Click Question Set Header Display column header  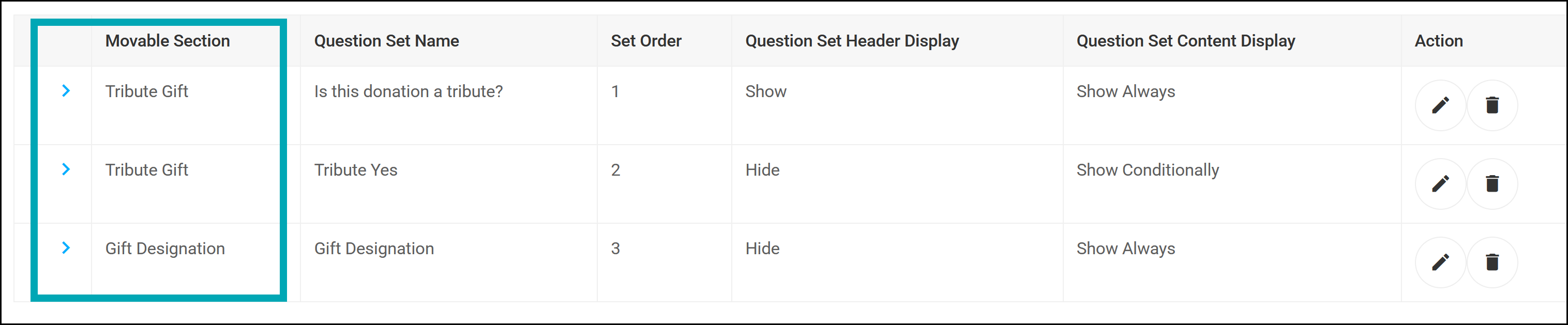coord(852,41)
